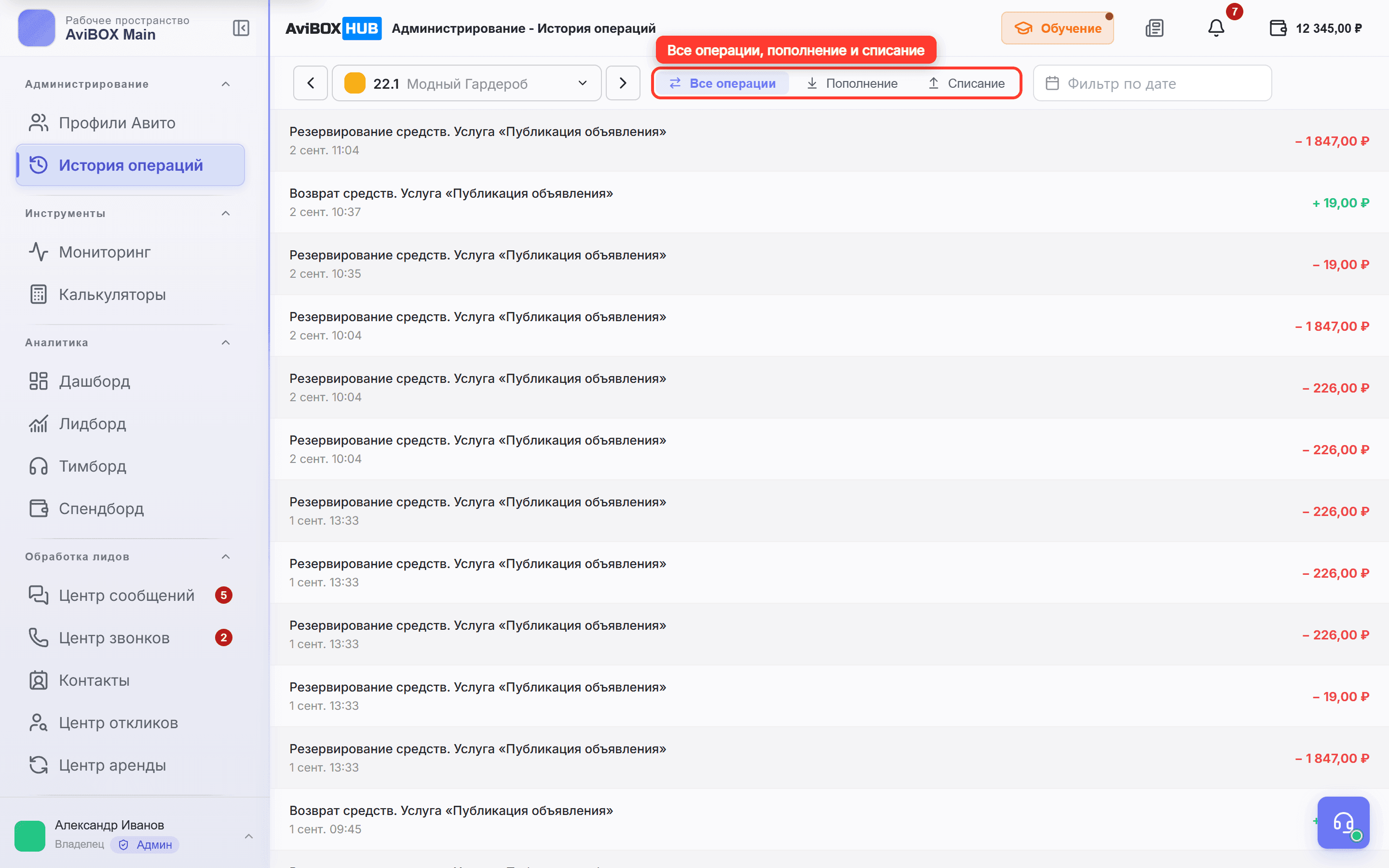
Task: Click the Центр сообщений chat icon
Action: coord(39,596)
